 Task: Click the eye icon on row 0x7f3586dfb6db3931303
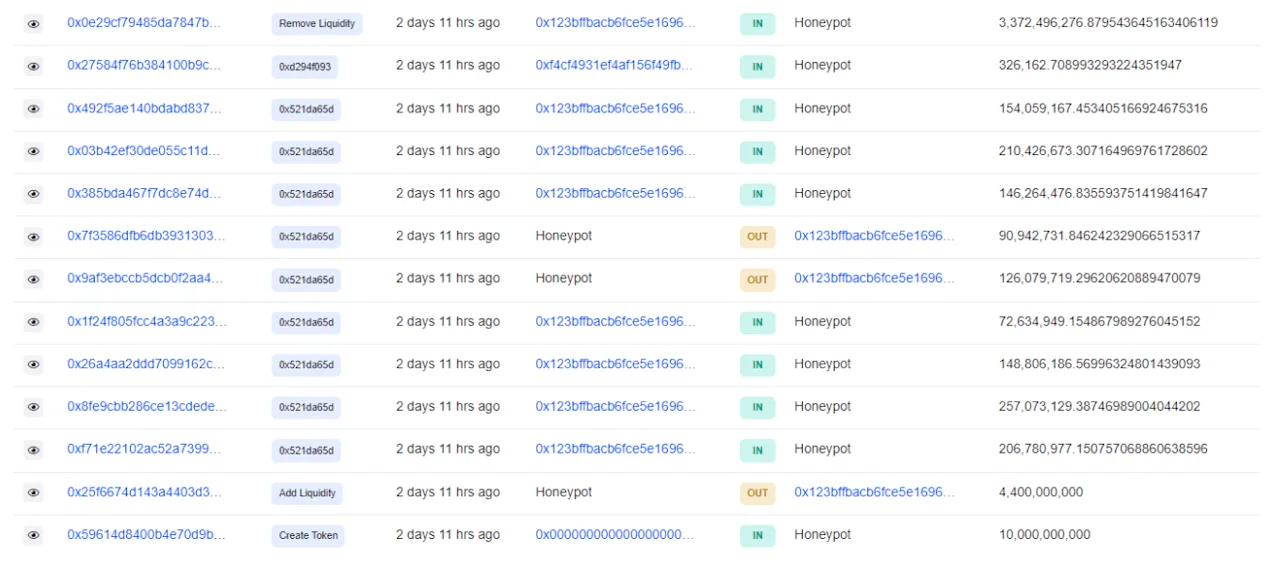33,237
